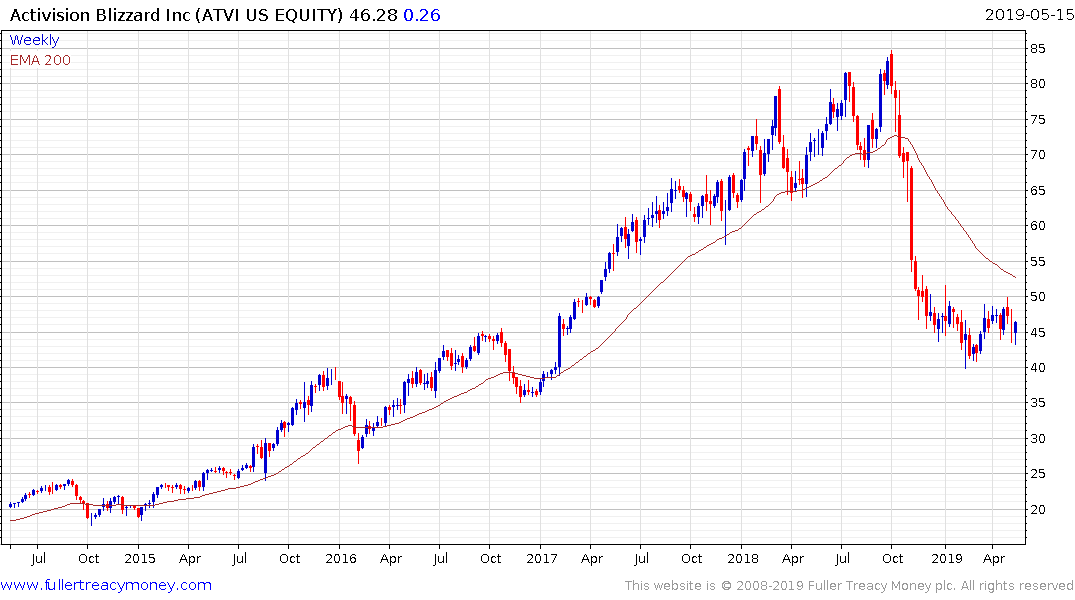Screen dimensions: 1075x600
Task: Click the 50 price axis label
Action: pos(1037,297)
